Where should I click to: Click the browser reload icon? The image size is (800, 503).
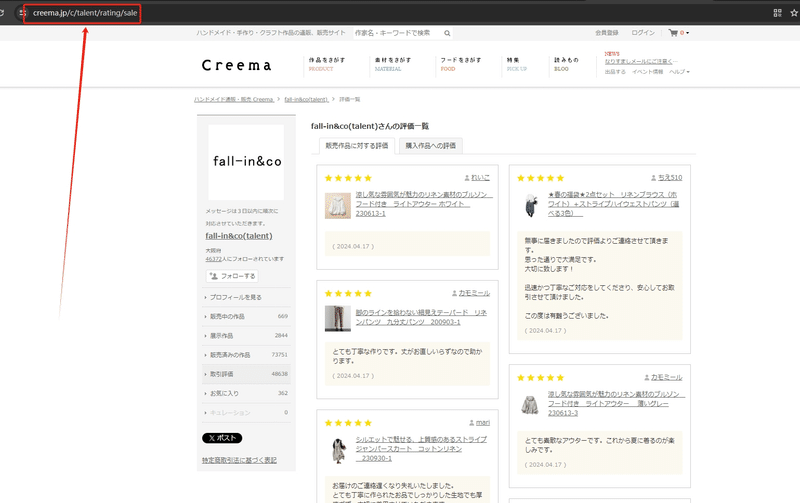pyautogui.click(x=2, y=13)
